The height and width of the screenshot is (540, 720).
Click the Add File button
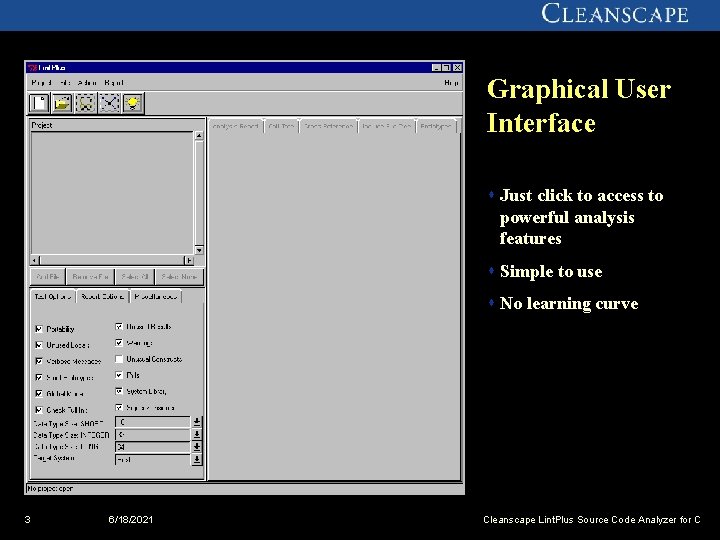pyautogui.click(x=48, y=277)
